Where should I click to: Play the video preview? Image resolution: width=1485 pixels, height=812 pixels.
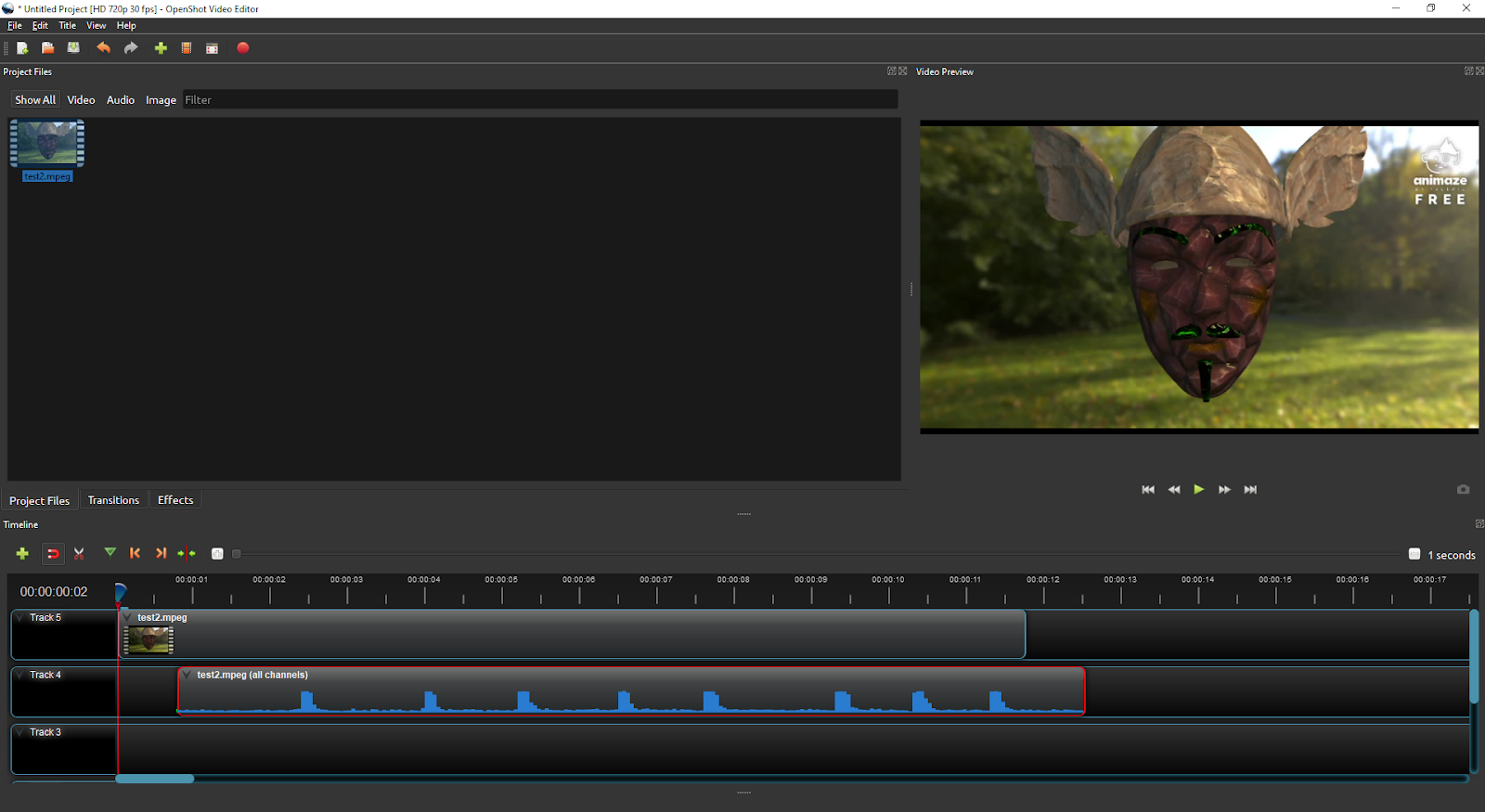pyautogui.click(x=1199, y=489)
